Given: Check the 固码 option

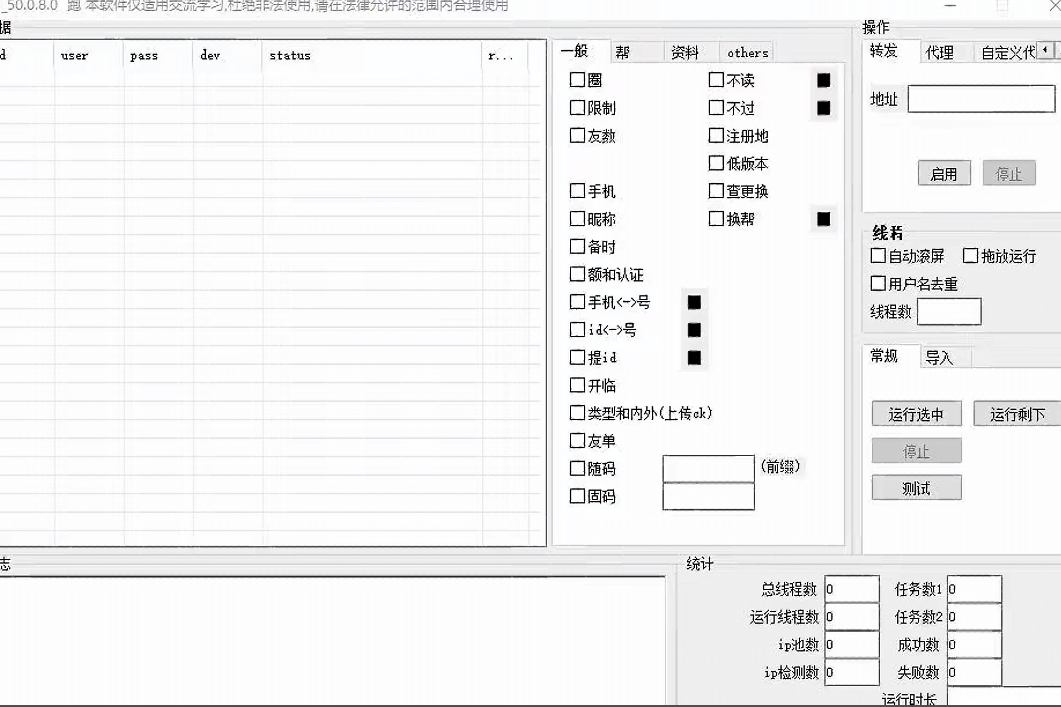Looking at the screenshot, I should tap(577, 496).
